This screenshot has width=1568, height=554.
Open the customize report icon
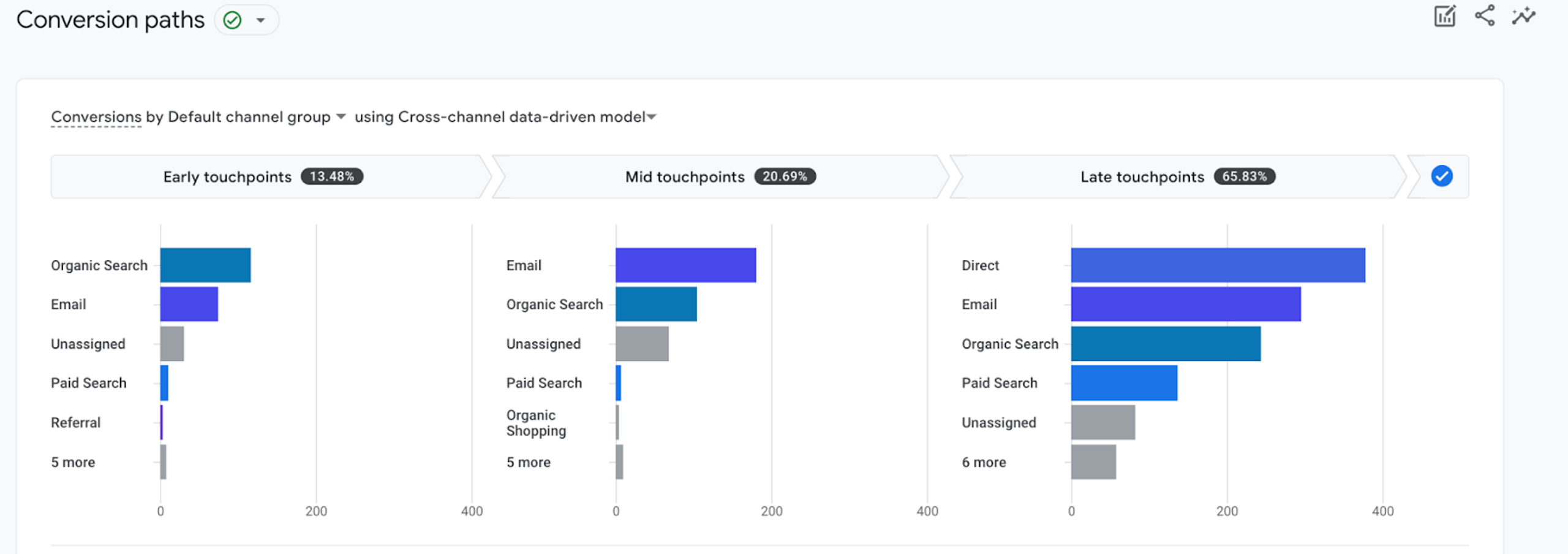(1445, 17)
